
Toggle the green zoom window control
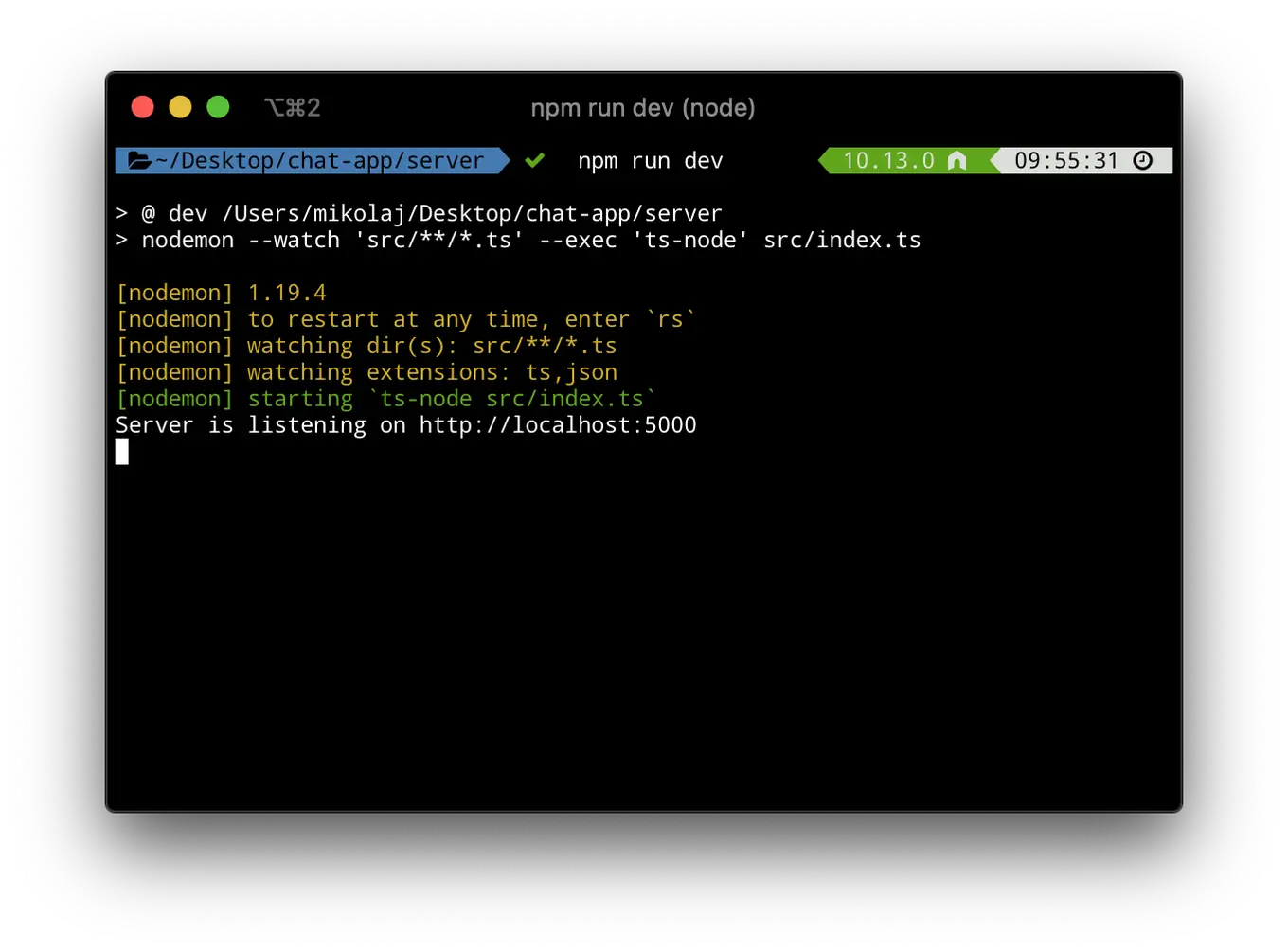click(x=218, y=107)
